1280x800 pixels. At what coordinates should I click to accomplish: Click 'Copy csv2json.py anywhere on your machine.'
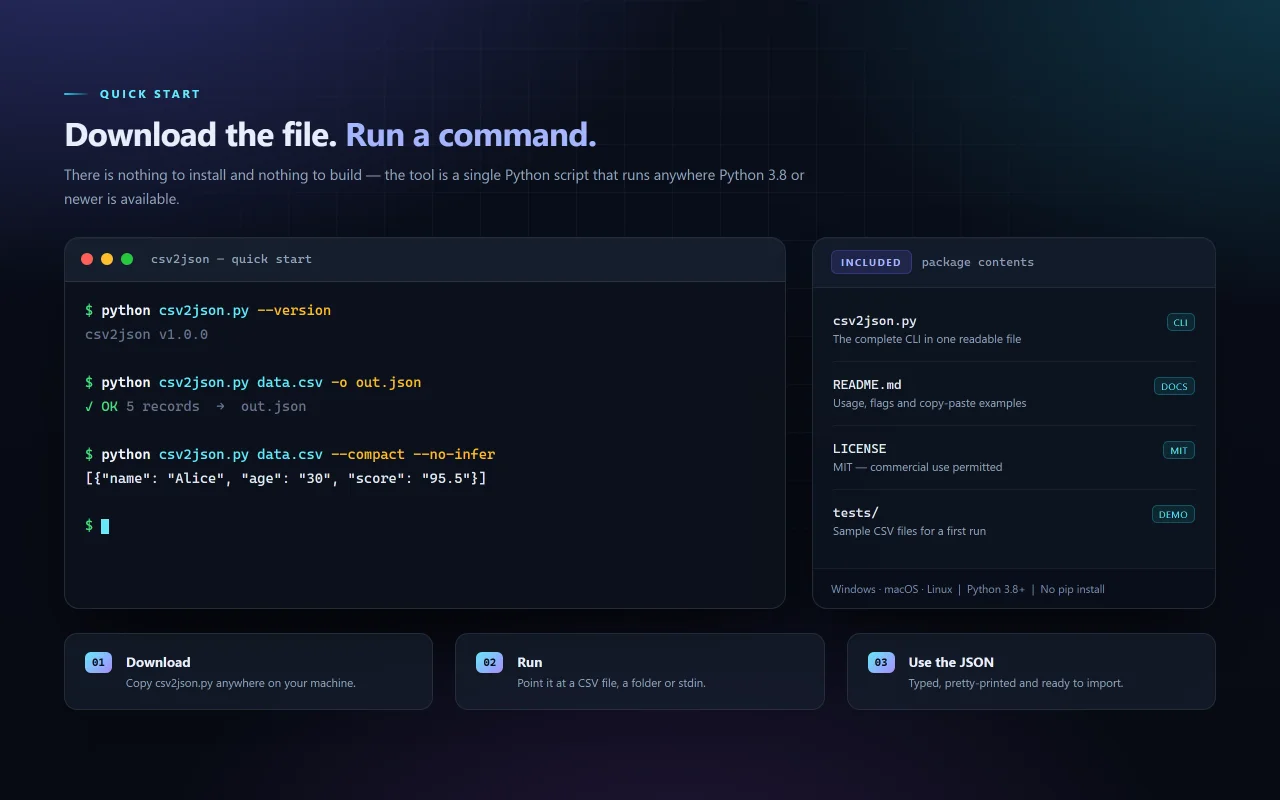pyautogui.click(x=241, y=683)
